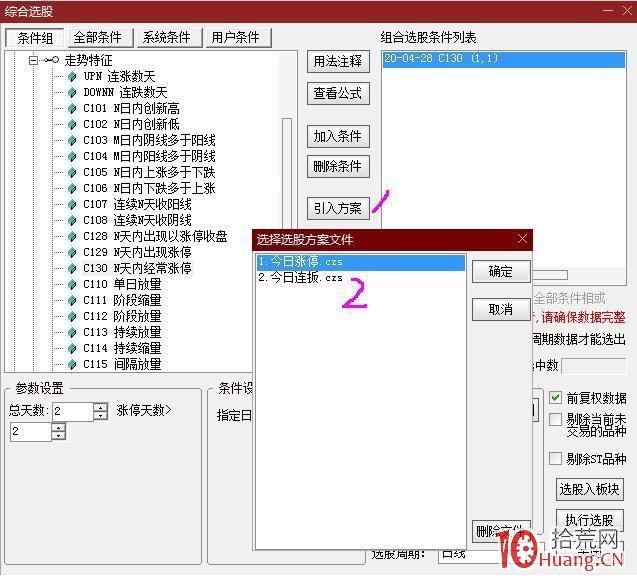Click the icon next to C110 单日放量

point(72,284)
